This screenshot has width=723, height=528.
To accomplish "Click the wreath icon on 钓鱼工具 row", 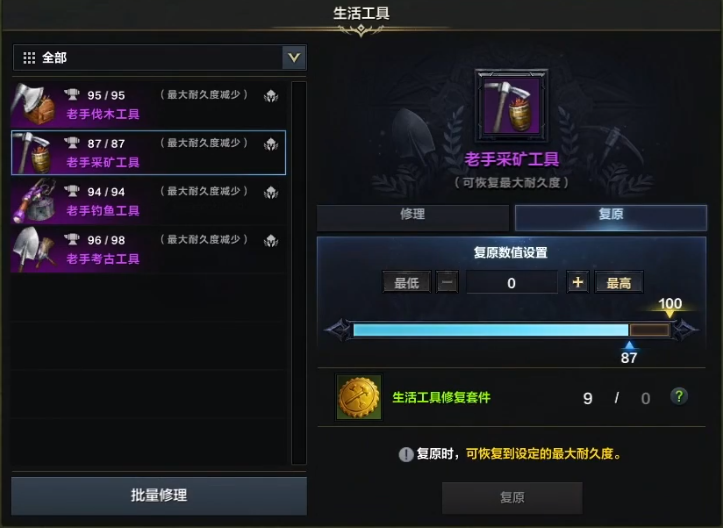I will tap(271, 192).
